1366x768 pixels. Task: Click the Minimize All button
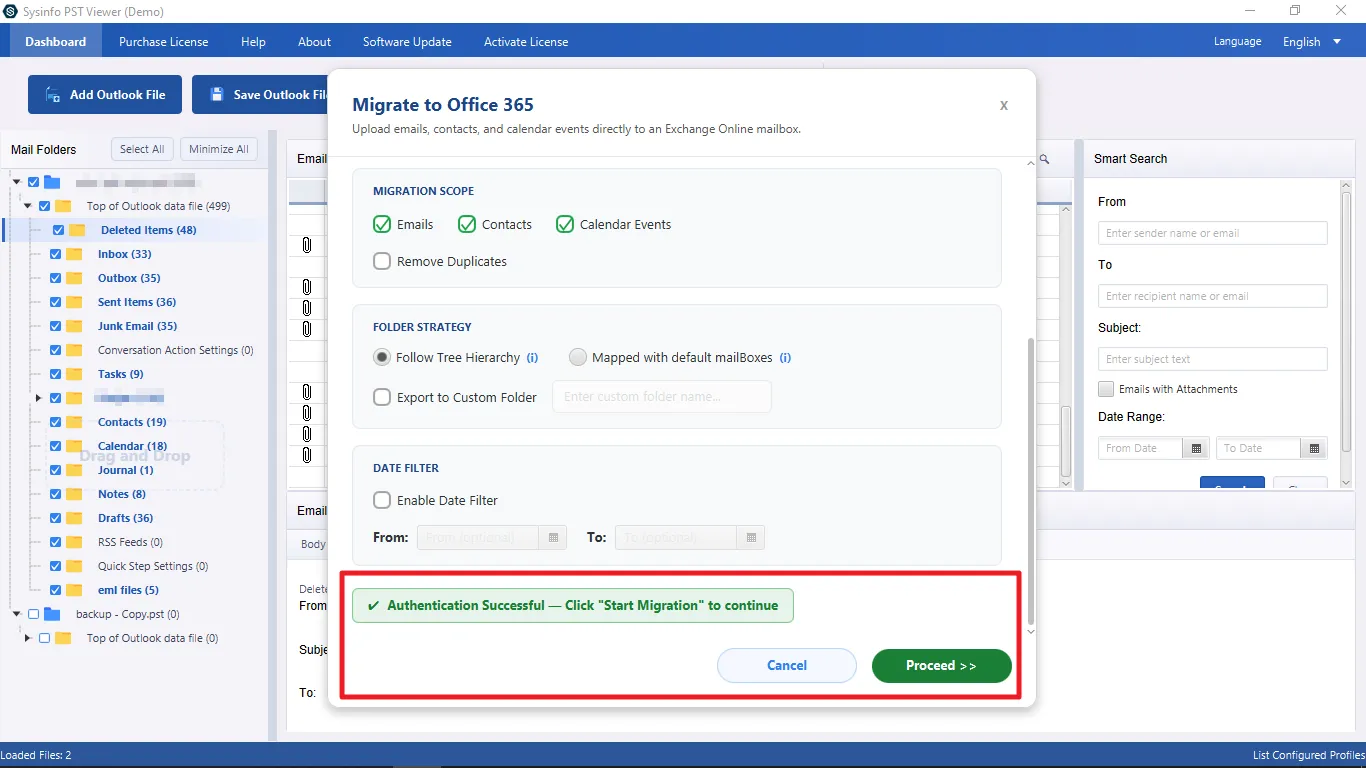pos(219,149)
